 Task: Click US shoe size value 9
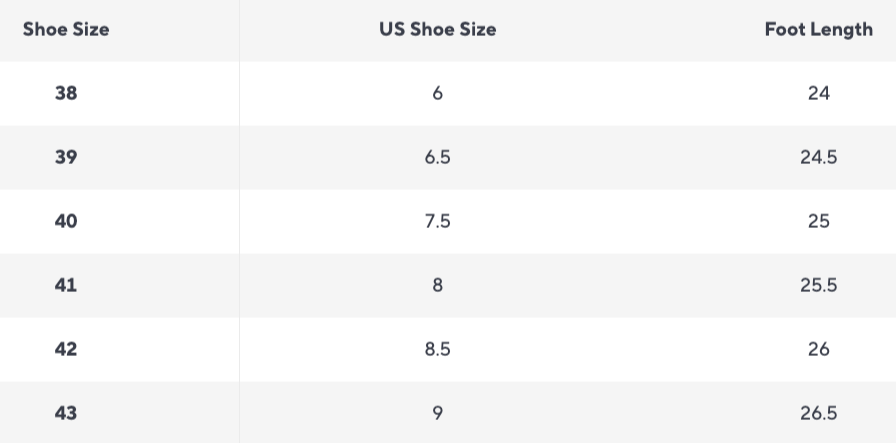438,413
